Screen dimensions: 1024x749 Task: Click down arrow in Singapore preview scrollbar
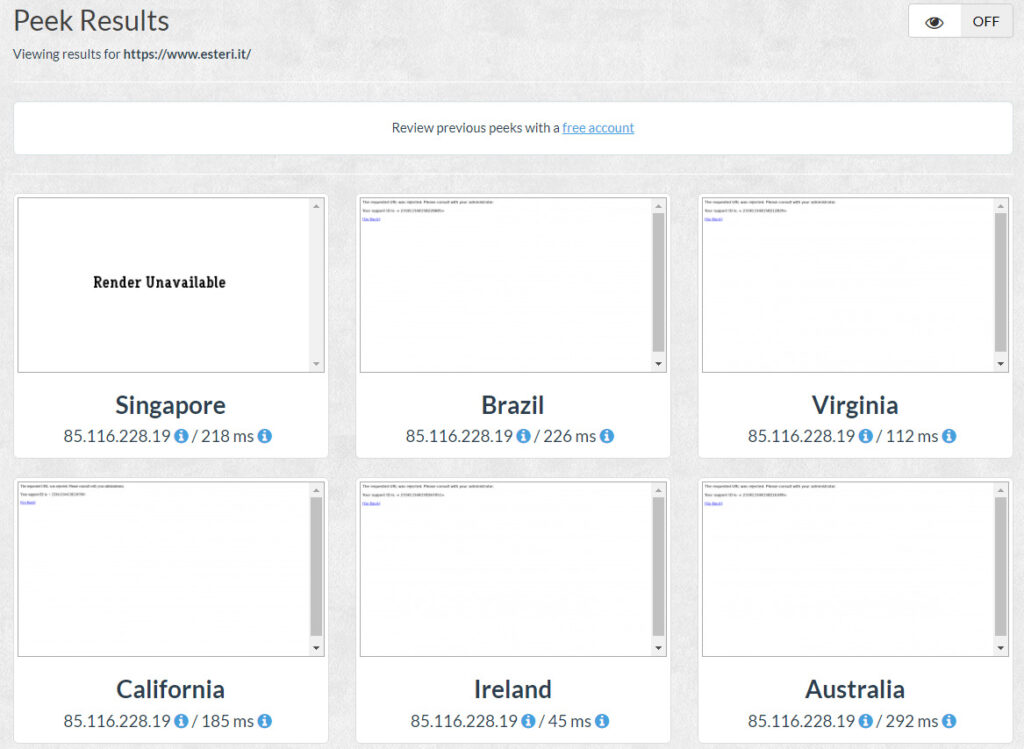pyautogui.click(x=317, y=364)
